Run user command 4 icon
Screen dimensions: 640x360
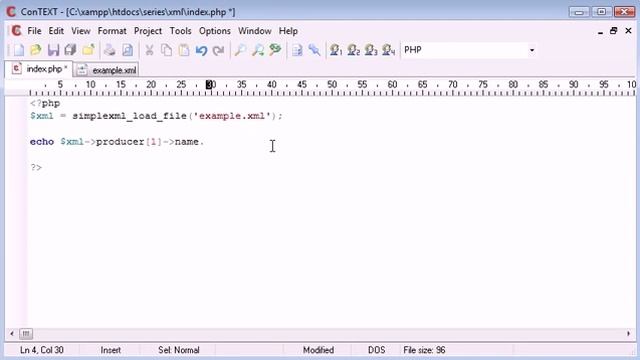point(389,50)
